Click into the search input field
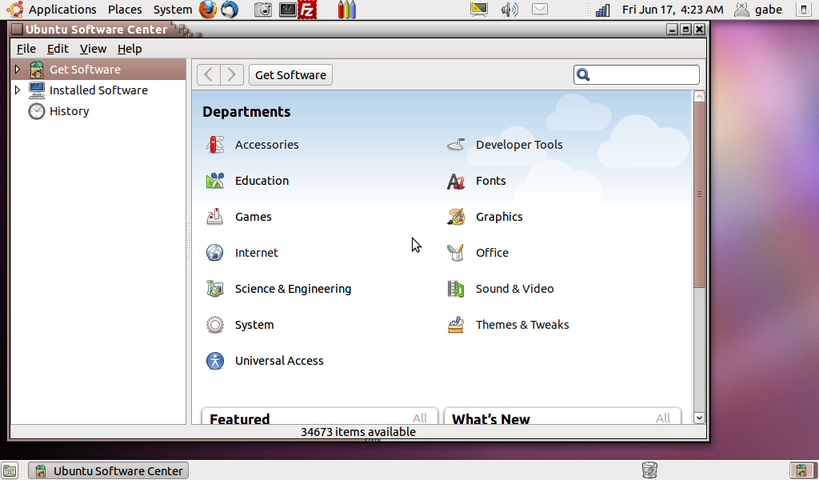Viewport: 819px width, 480px height. [x=636, y=75]
